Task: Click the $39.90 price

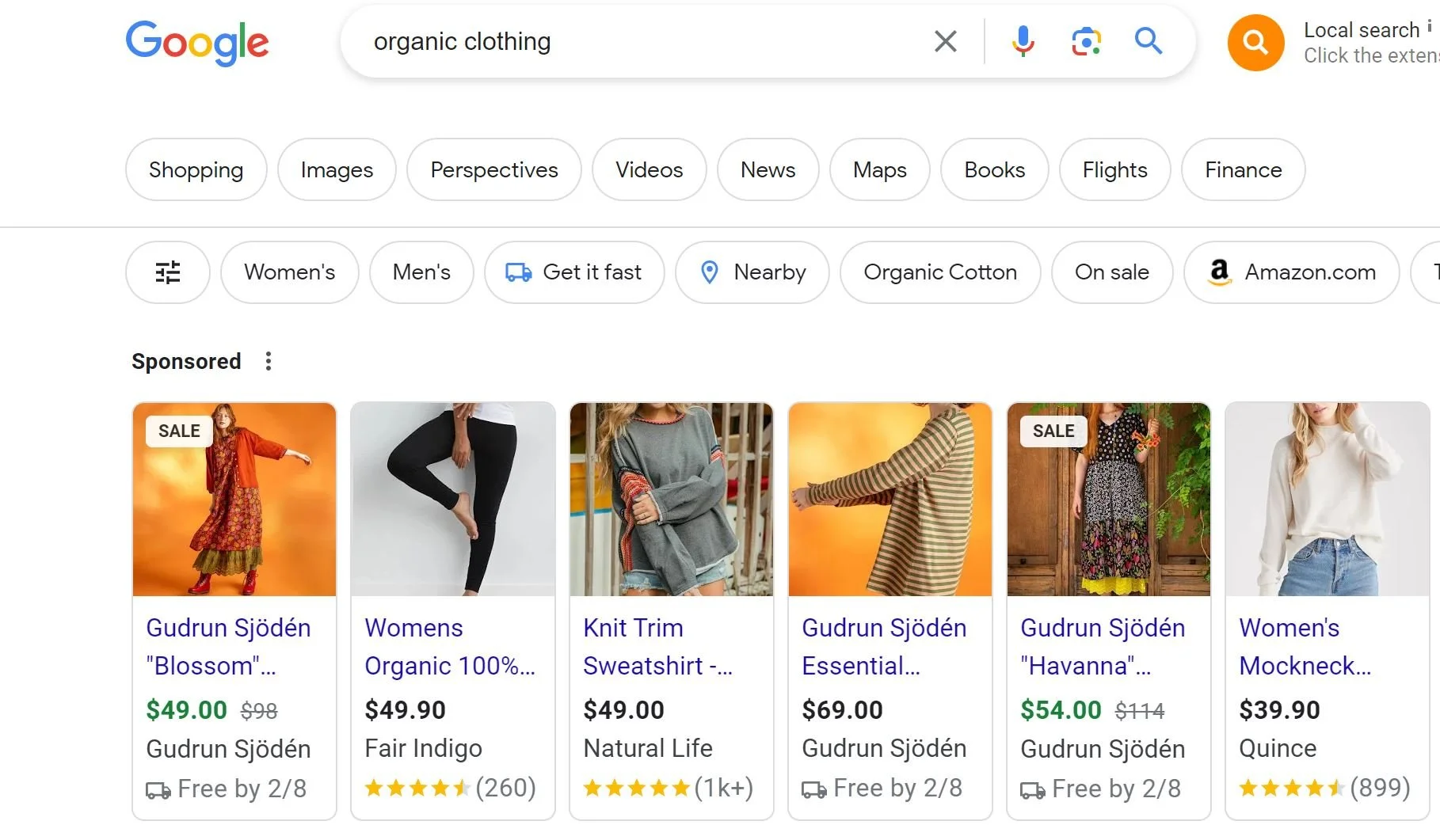Action: click(1279, 710)
